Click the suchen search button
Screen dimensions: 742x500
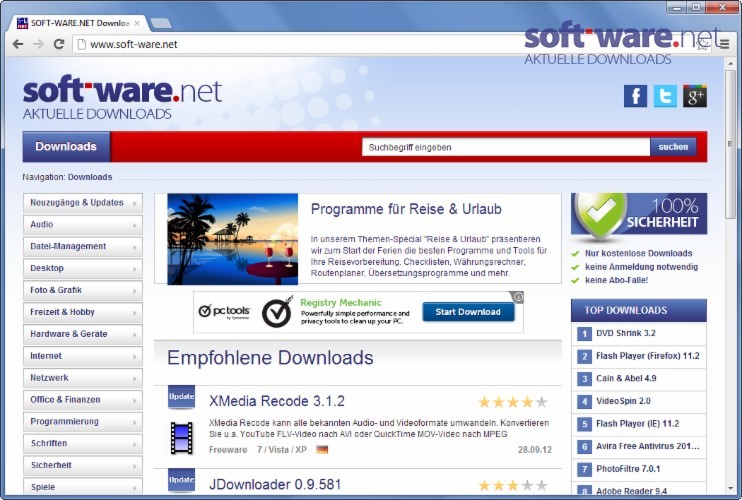click(x=673, y=147)
